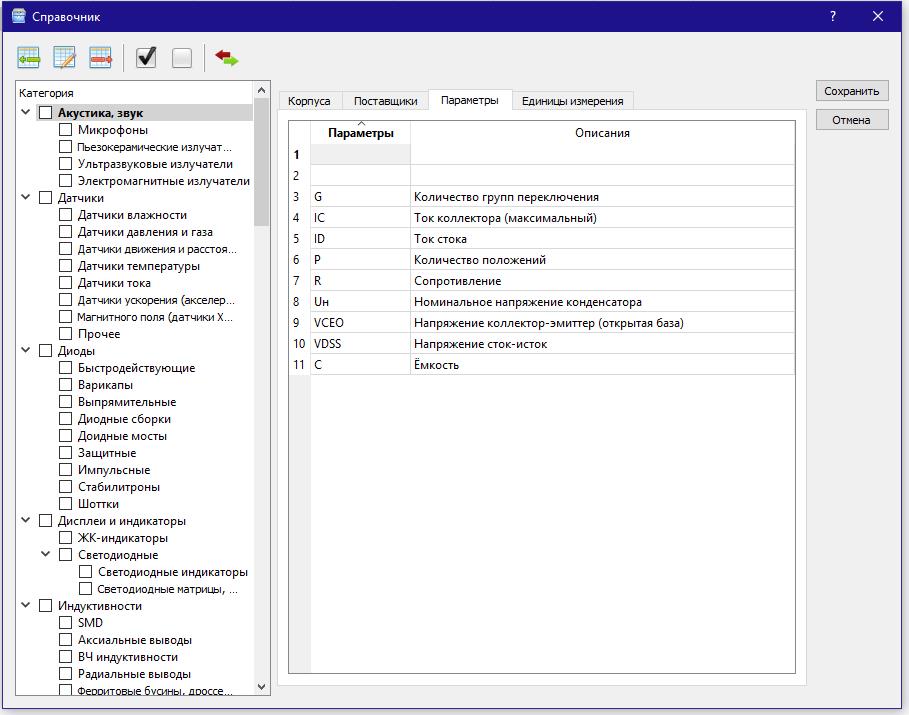
Task: Click the category tree vertical scrollbar thumb
Action: 262,160
